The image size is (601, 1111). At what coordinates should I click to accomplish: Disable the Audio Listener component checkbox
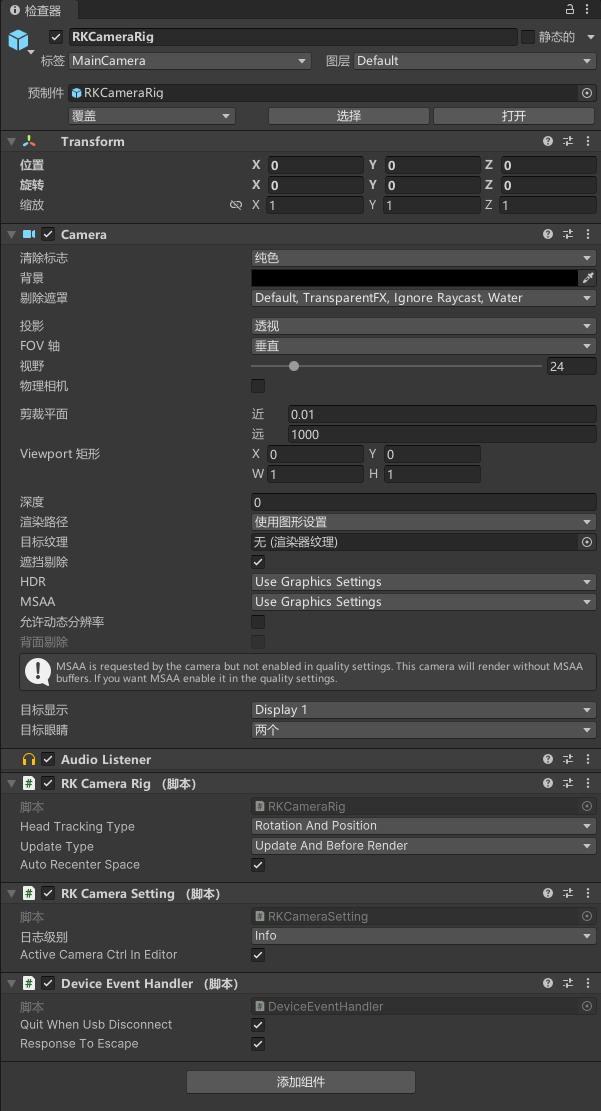(x=48, y=759)
